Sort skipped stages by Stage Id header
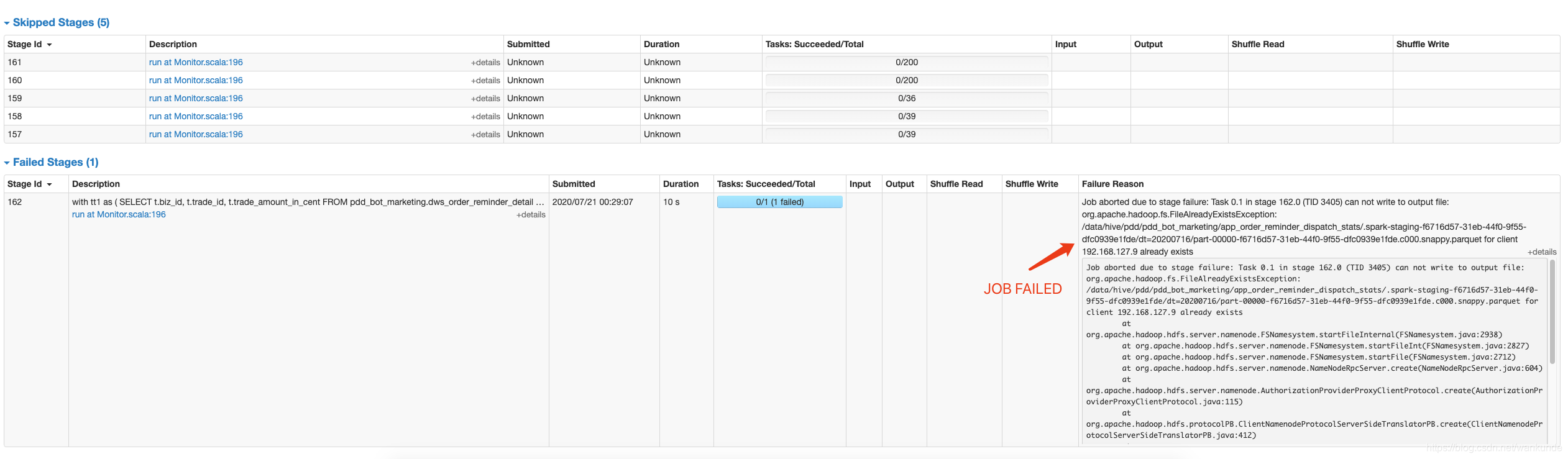The height and width of the screenshot is (459, 1568). (29, 44)
